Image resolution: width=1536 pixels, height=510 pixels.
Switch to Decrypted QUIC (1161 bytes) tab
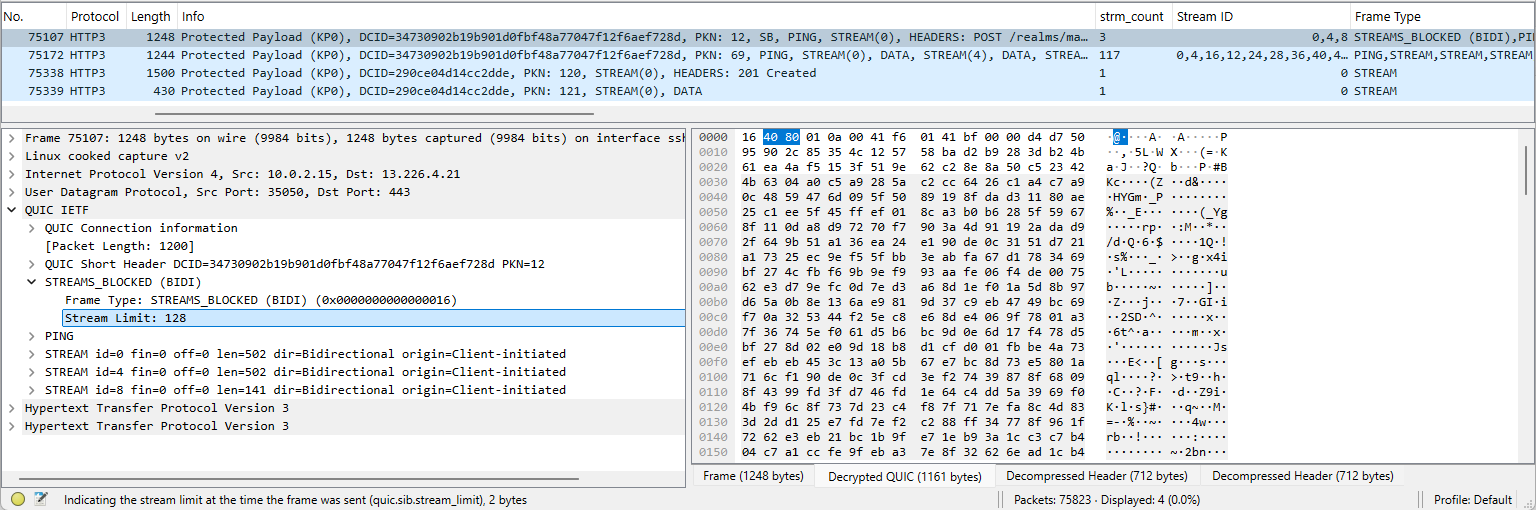point(904,476)
